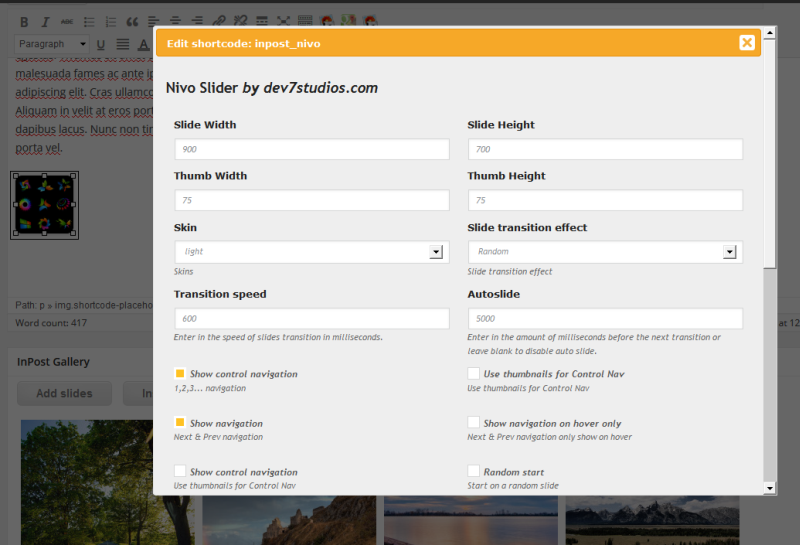Open the Paragraph format dropdown

pyautogui.click(x=52, y=44)
